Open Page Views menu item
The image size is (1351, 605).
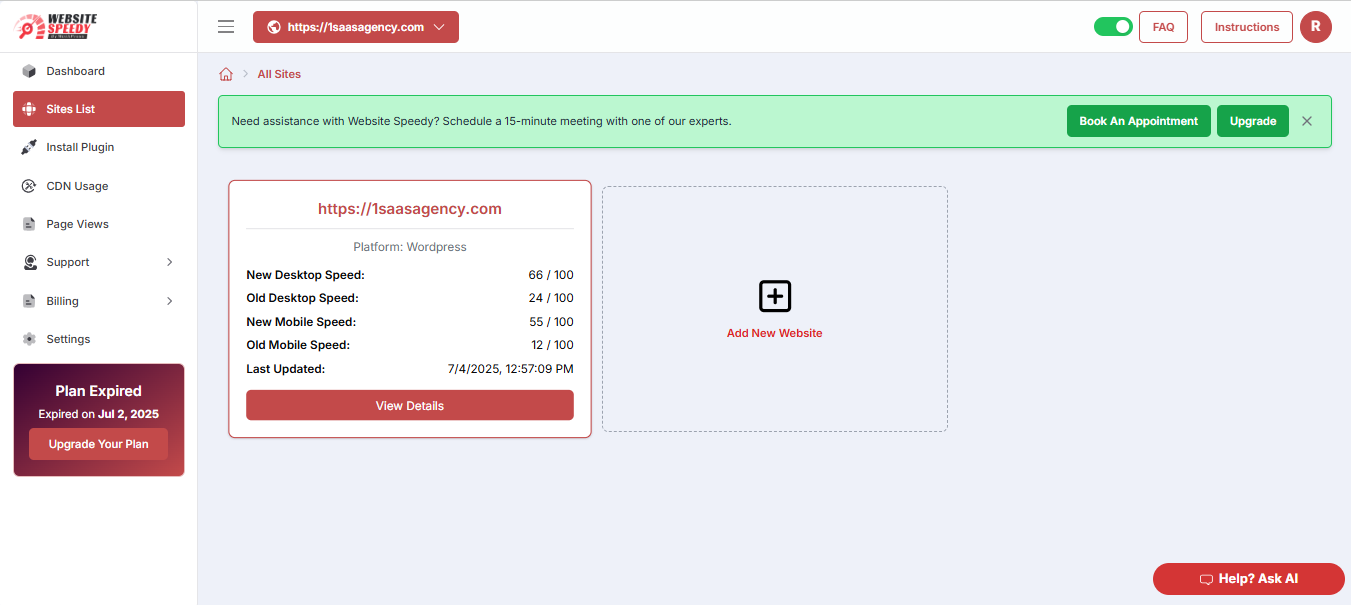point(99,224)
